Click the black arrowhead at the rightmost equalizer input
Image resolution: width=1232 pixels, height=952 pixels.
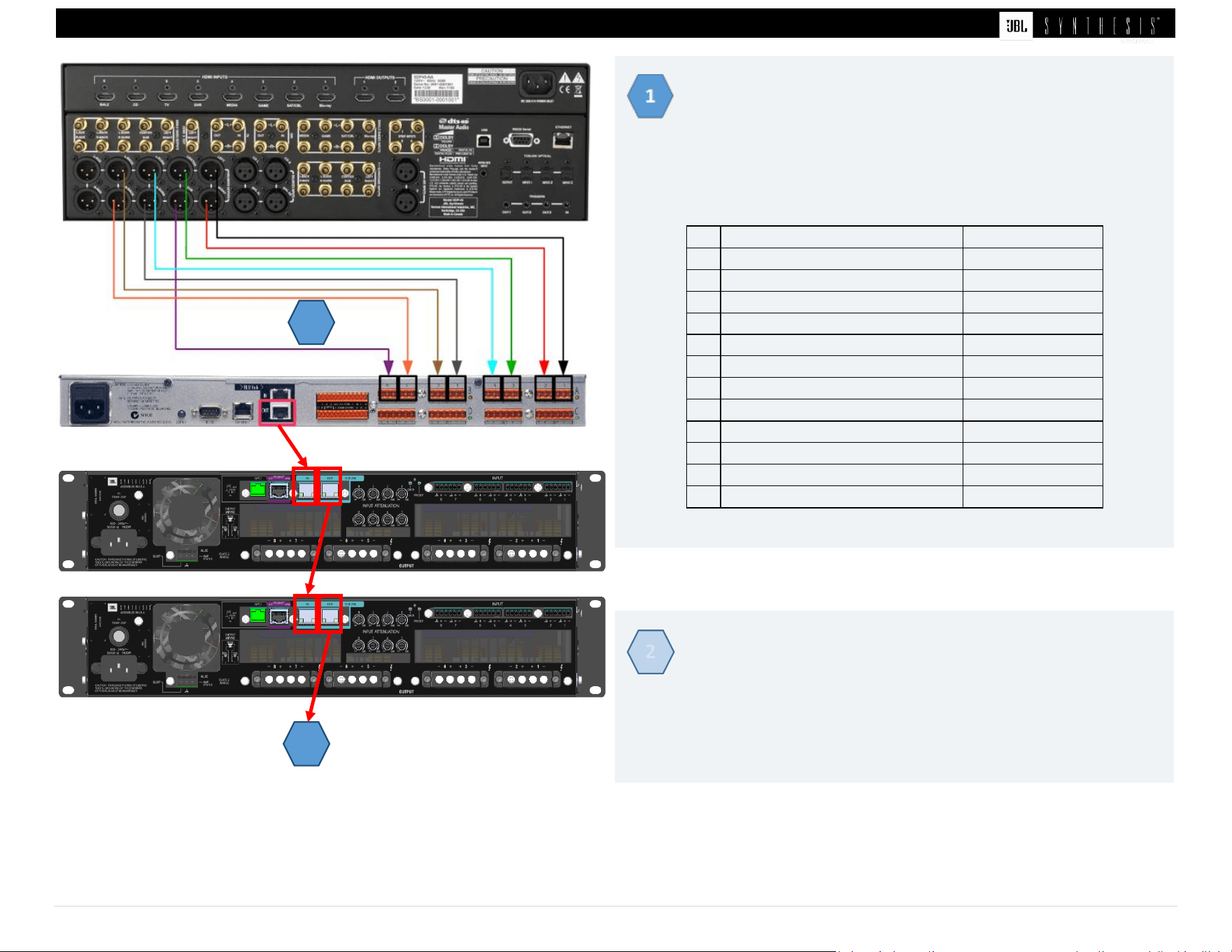tap(563, 367)
